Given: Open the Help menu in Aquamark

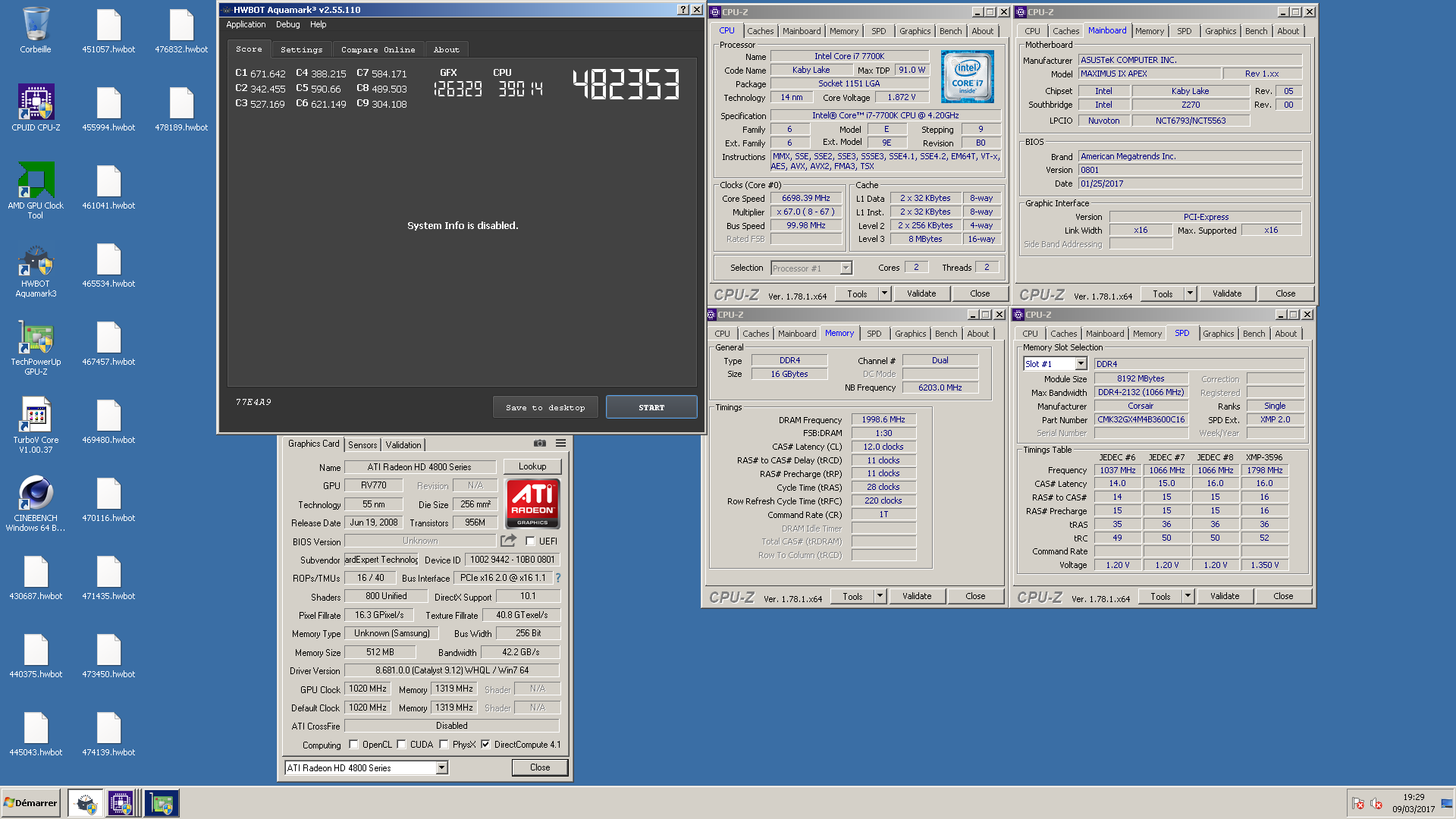Looking at the screenshot, I should (318, 24).
